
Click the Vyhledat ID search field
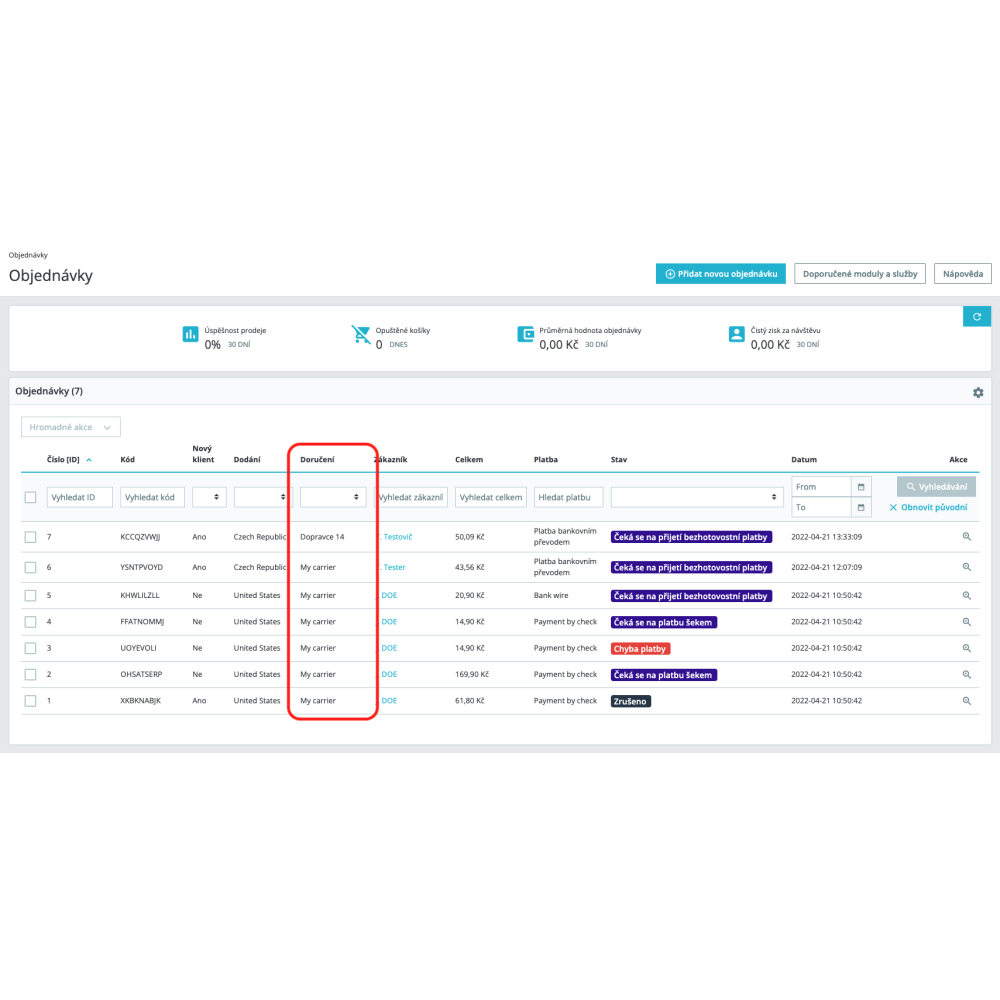tap(80, 497)
